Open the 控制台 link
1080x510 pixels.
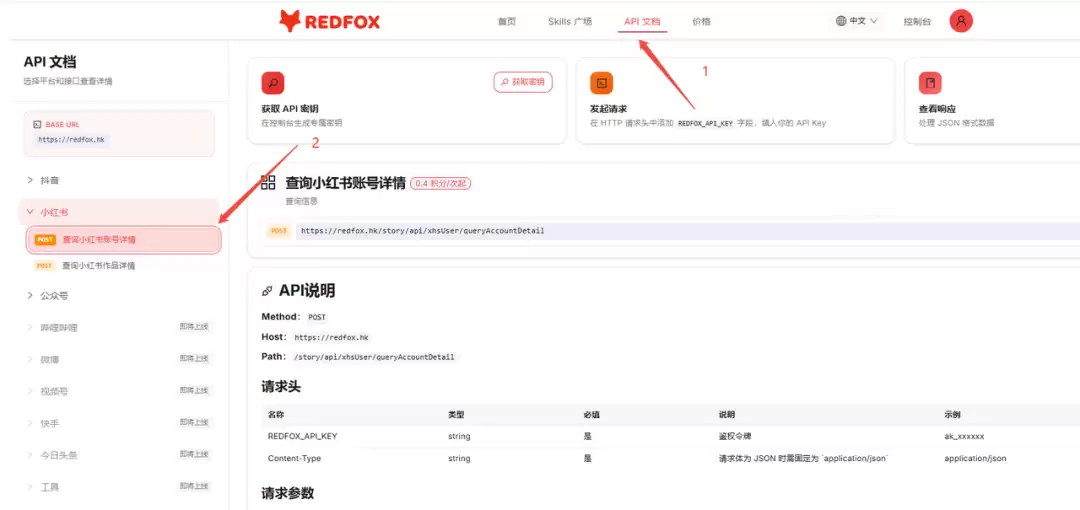click(917, 21)
